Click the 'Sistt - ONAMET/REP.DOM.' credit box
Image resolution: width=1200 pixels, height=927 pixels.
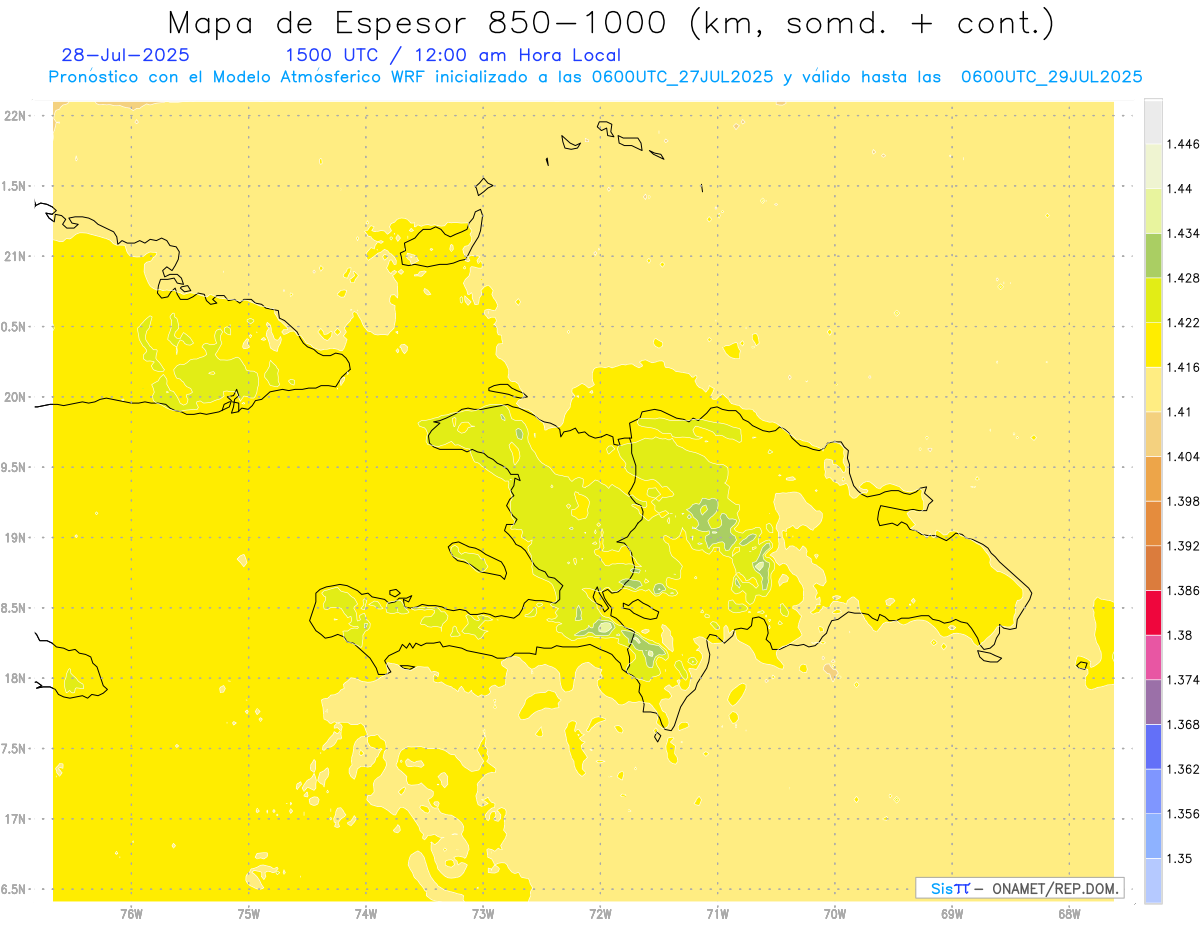click(1020, 888)
